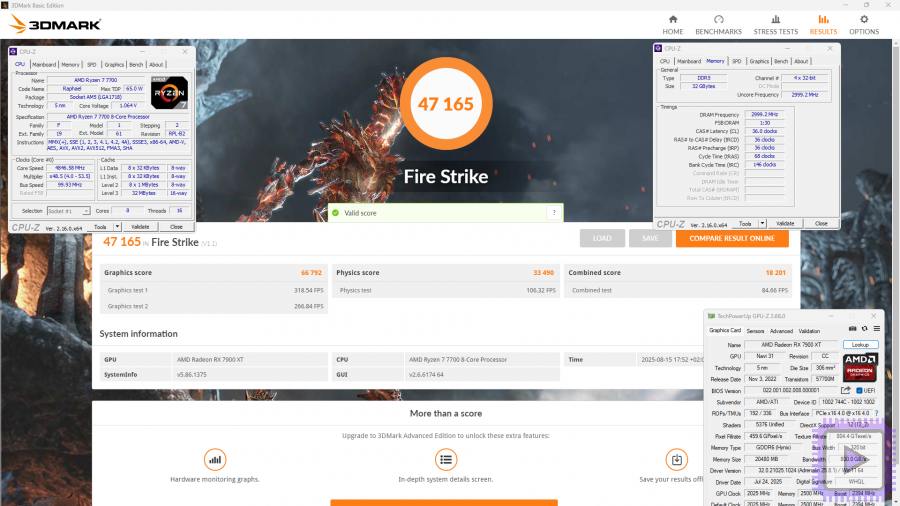Toggle the UEFI checkbox in GPU-Z
This screenshot has height=506, width=900.
point(859,391)
